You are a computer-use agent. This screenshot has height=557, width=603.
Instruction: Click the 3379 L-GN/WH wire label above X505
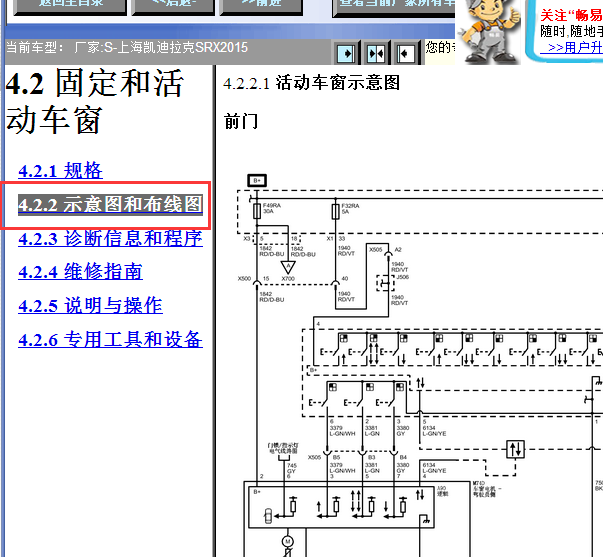tap(342, 430)
